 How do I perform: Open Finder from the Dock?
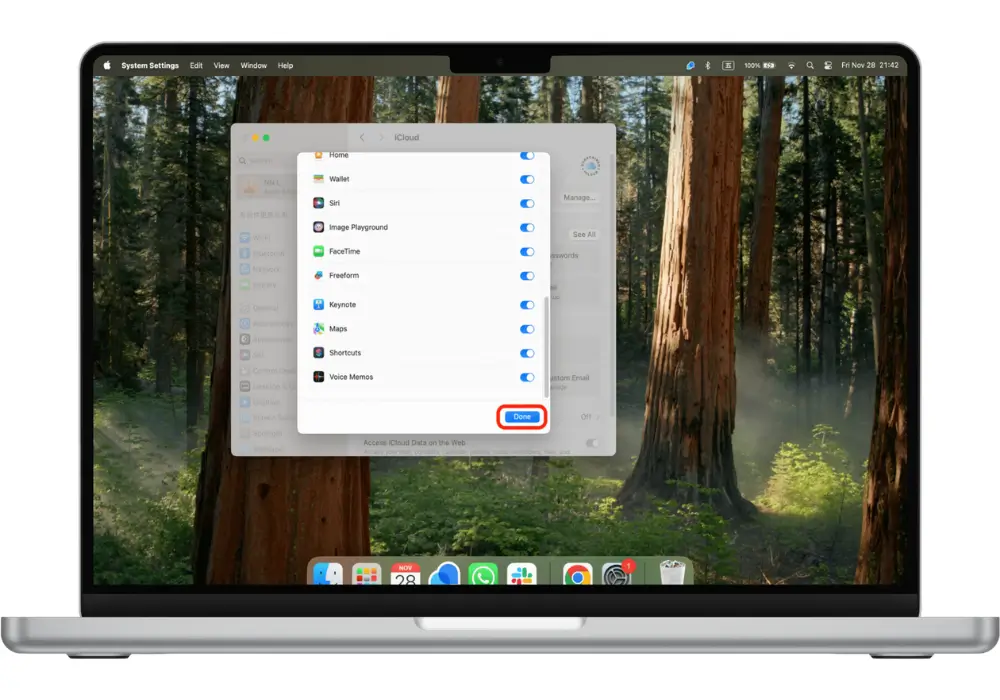pos(328,576)
